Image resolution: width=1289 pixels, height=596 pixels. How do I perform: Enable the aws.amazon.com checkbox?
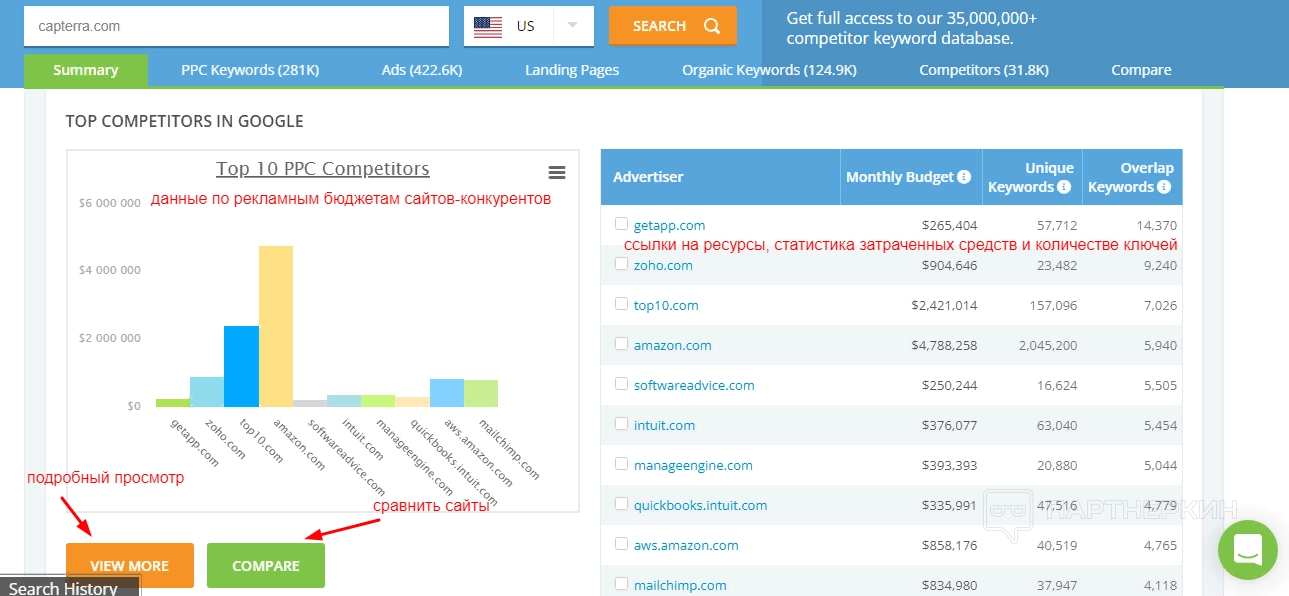(621, 544)
